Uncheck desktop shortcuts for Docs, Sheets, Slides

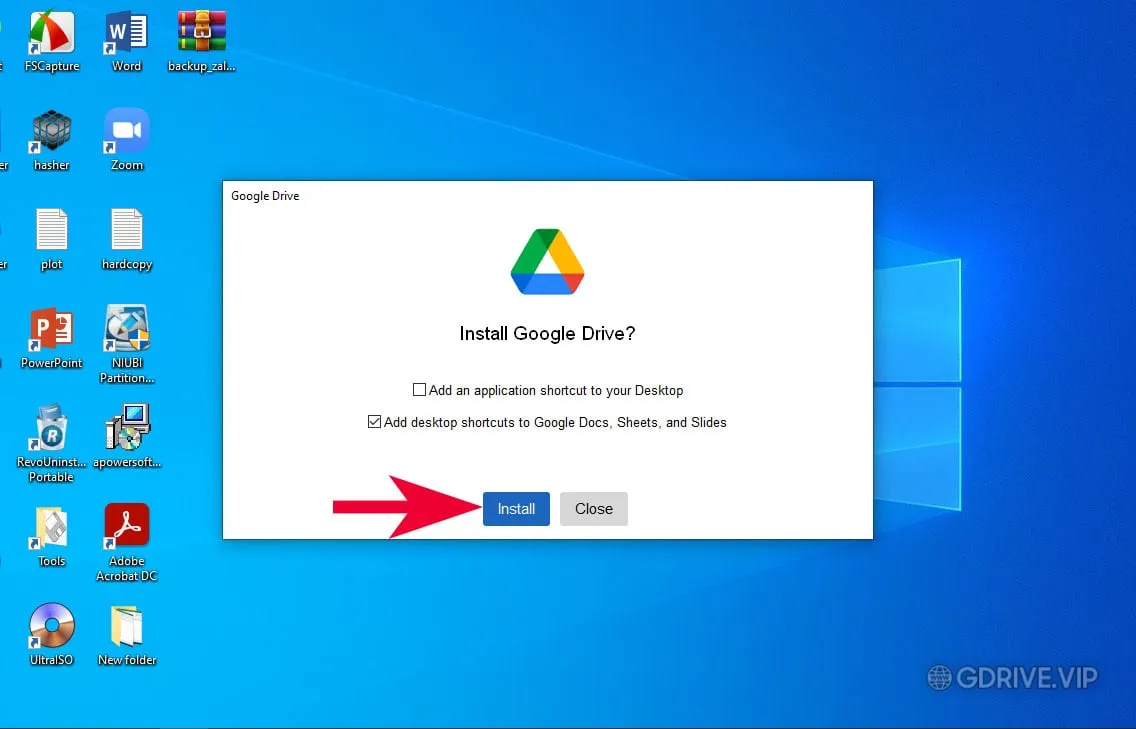click(376, 422)
